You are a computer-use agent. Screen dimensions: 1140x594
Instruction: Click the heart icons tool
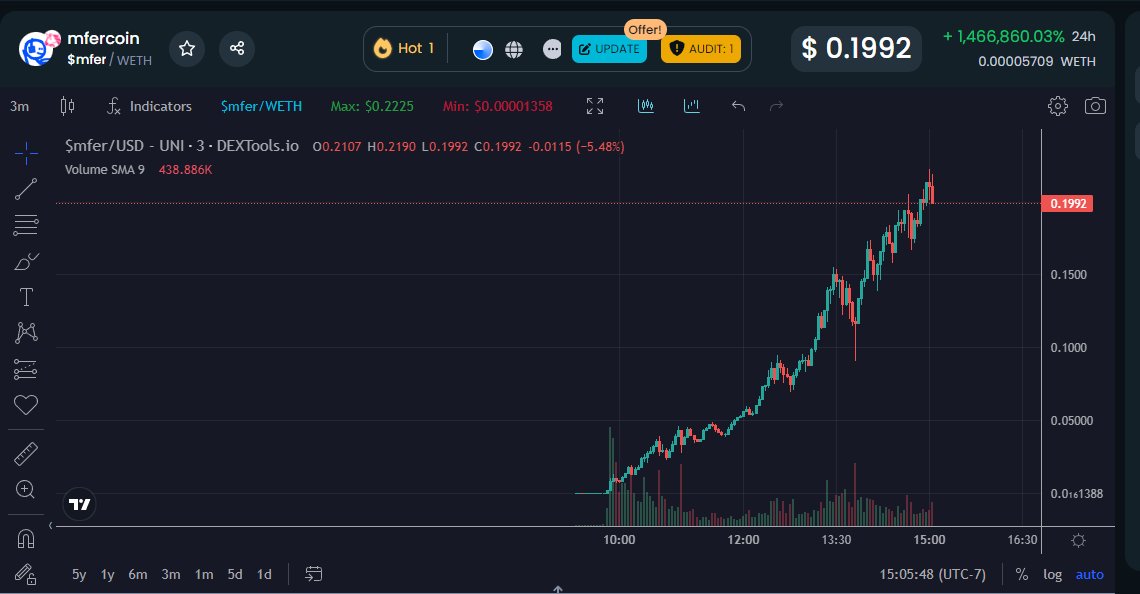26,405
